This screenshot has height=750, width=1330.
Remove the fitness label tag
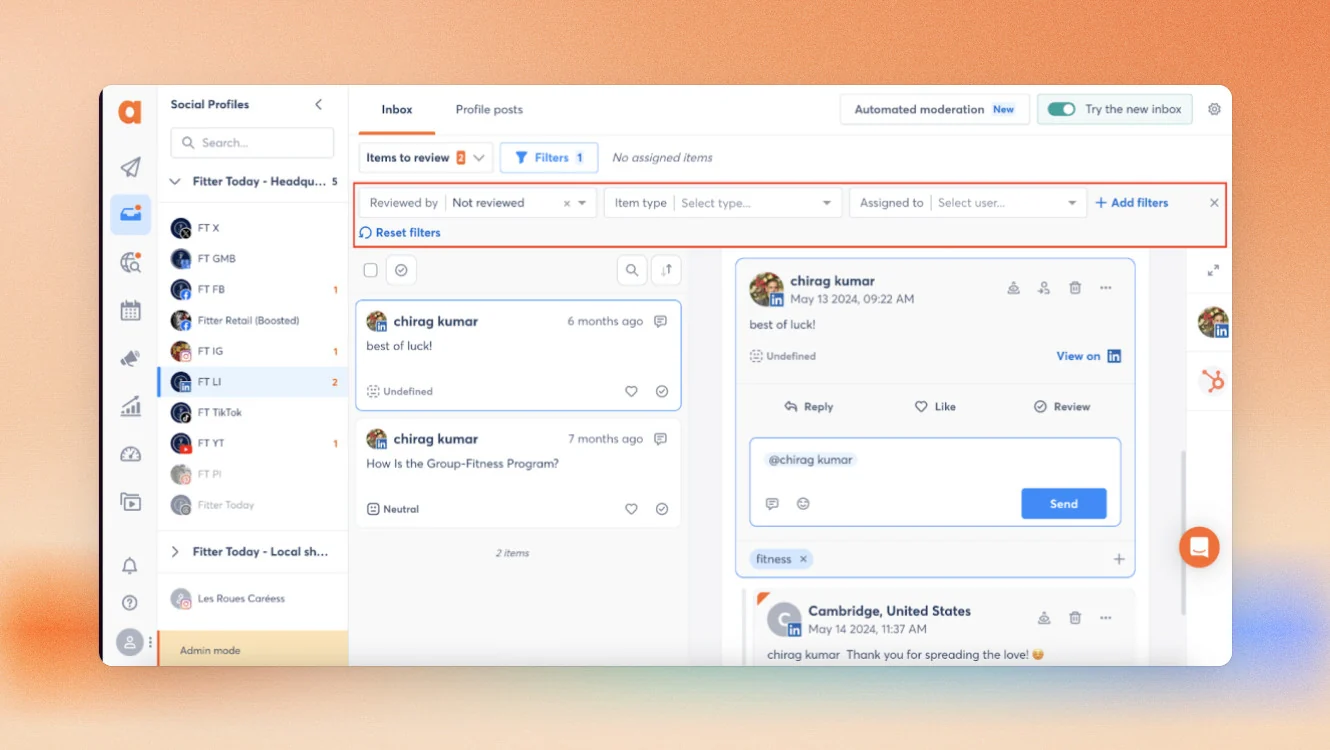tap(803, 559)
